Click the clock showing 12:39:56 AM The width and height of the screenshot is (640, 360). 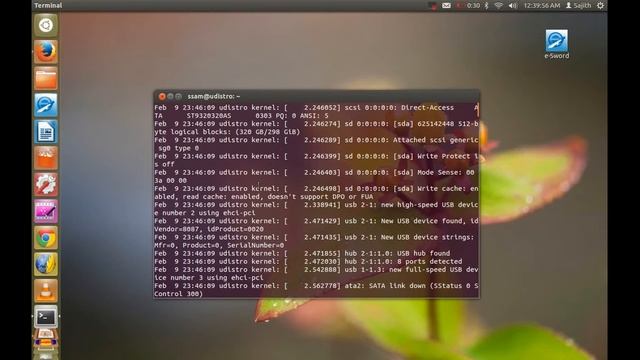click(542, 5)
